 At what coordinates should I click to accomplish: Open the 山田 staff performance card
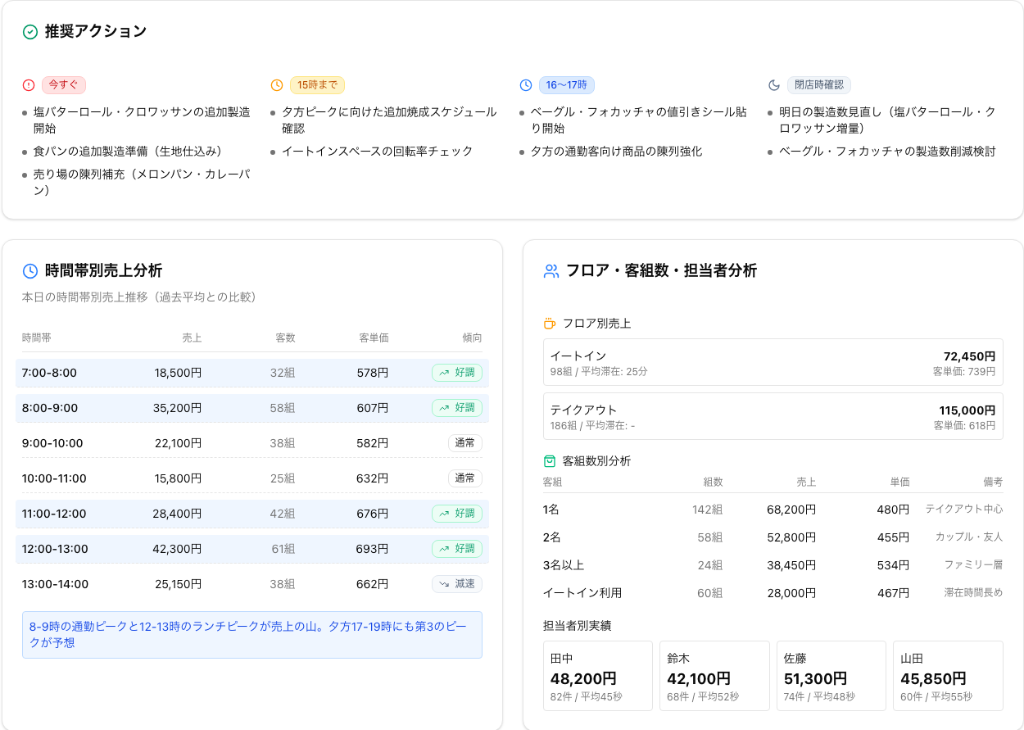(x=948, y=675)
